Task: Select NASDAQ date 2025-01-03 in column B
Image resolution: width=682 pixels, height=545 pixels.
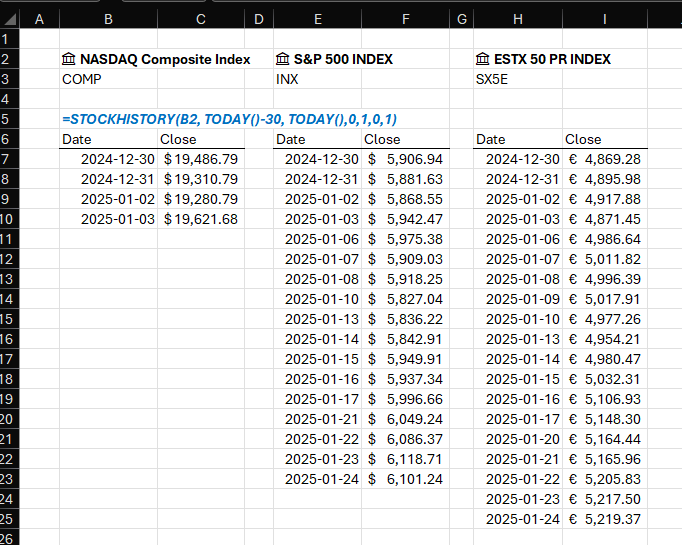Action: pyautogui.click(x=108, y=219)
